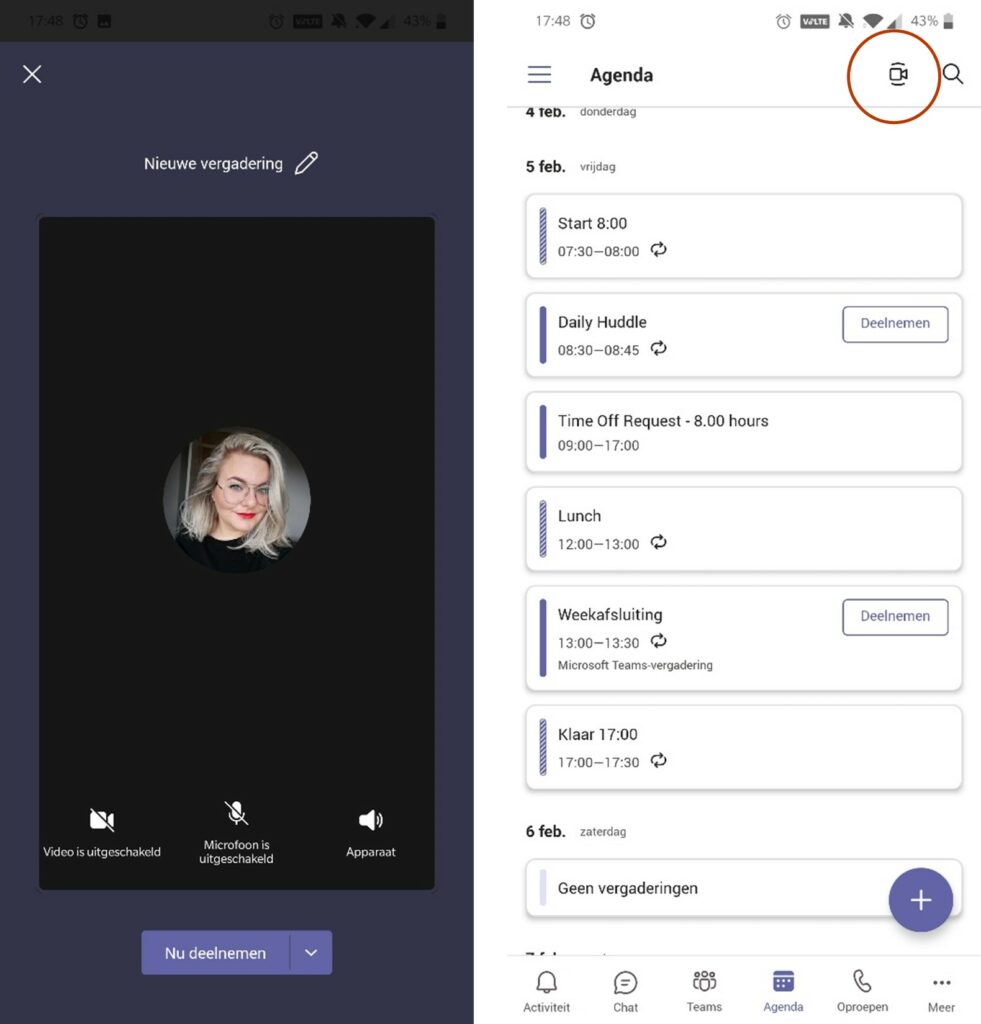
Task: Open the hamburger menu in Agenda
Action: [x=539, y=74]
